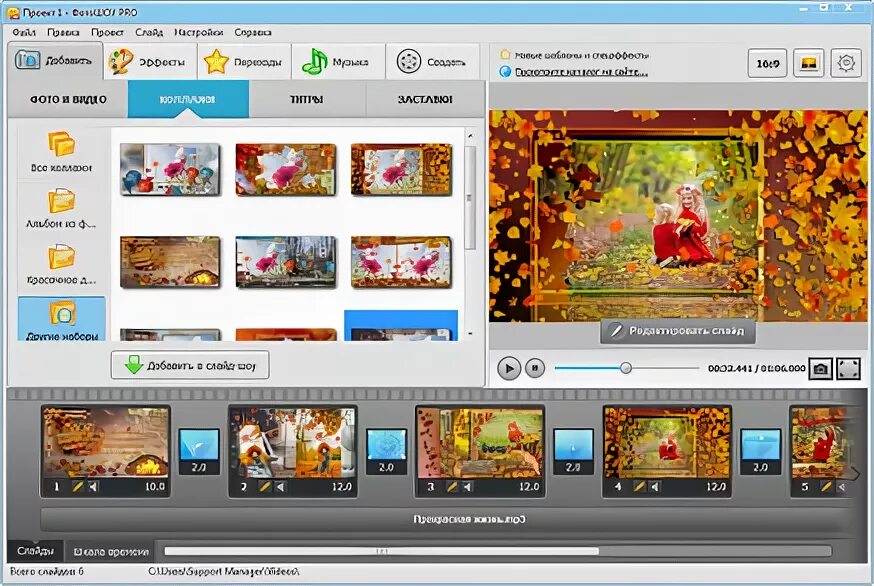Open the Альбом из ф... folder
Screen dimensions: 874x586
61,209
